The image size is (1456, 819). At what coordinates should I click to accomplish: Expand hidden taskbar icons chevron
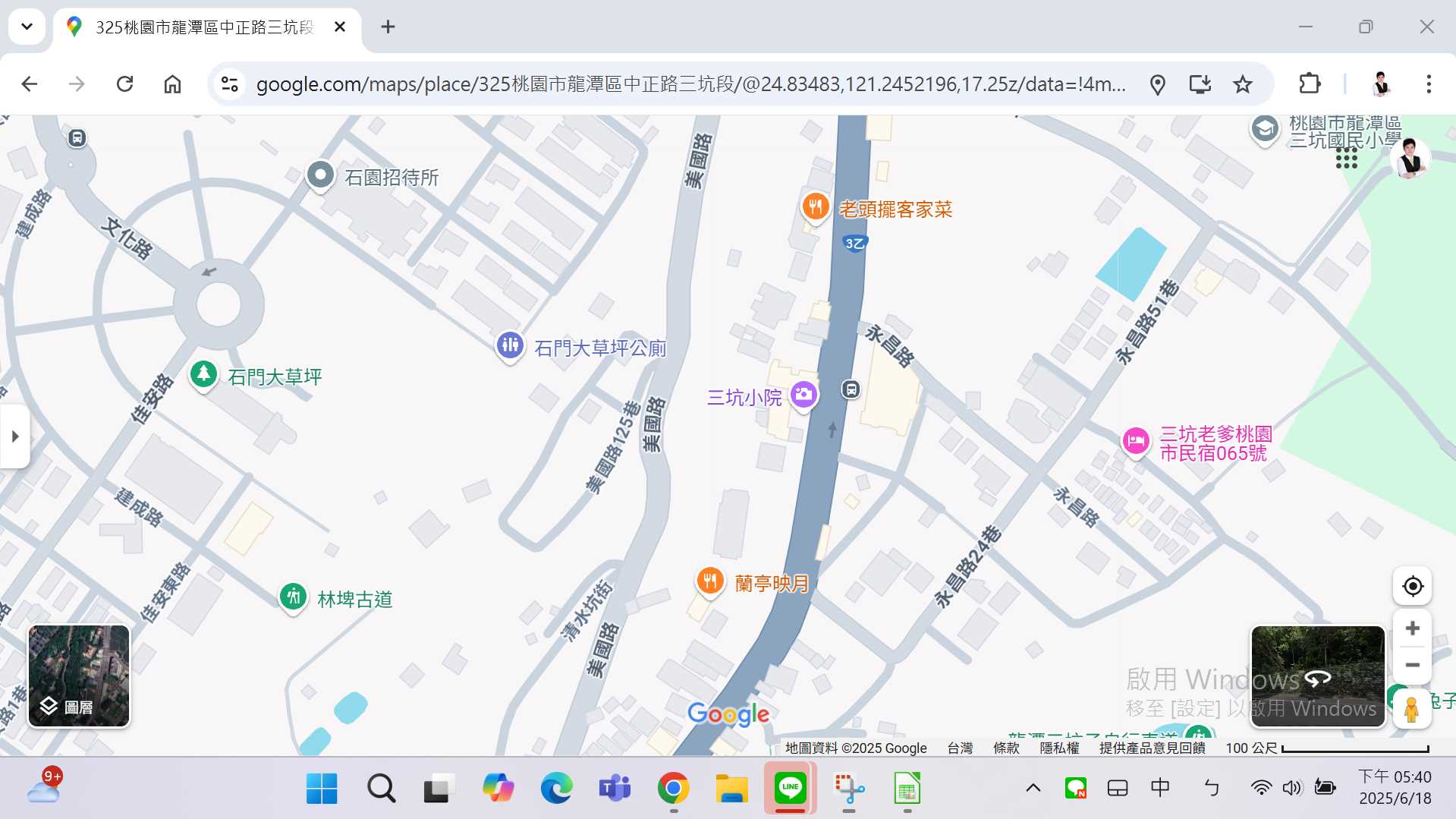pyautogui.click(x=1033, y=788)
